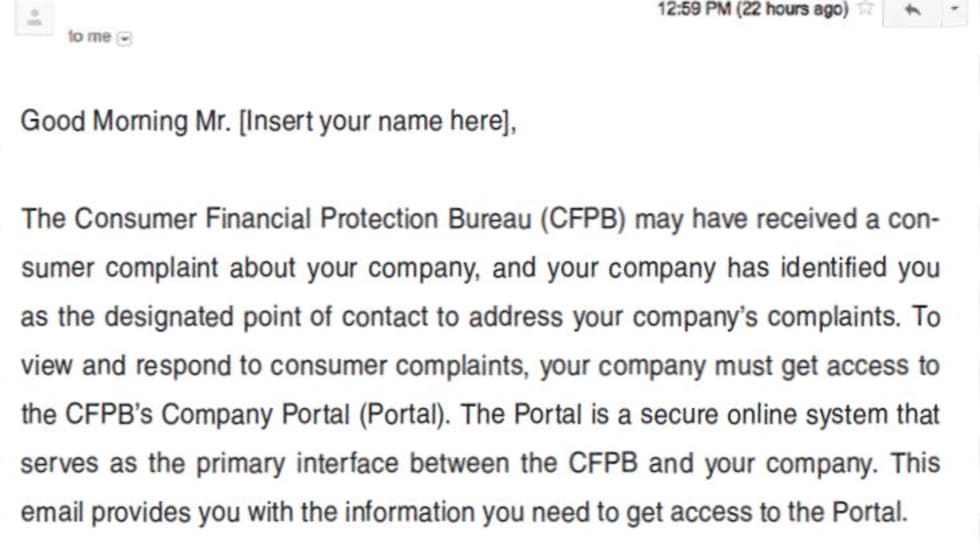Reply to this email with the arrow button
Viewport: 980px width, 552px height.
(x=911, y=9)
